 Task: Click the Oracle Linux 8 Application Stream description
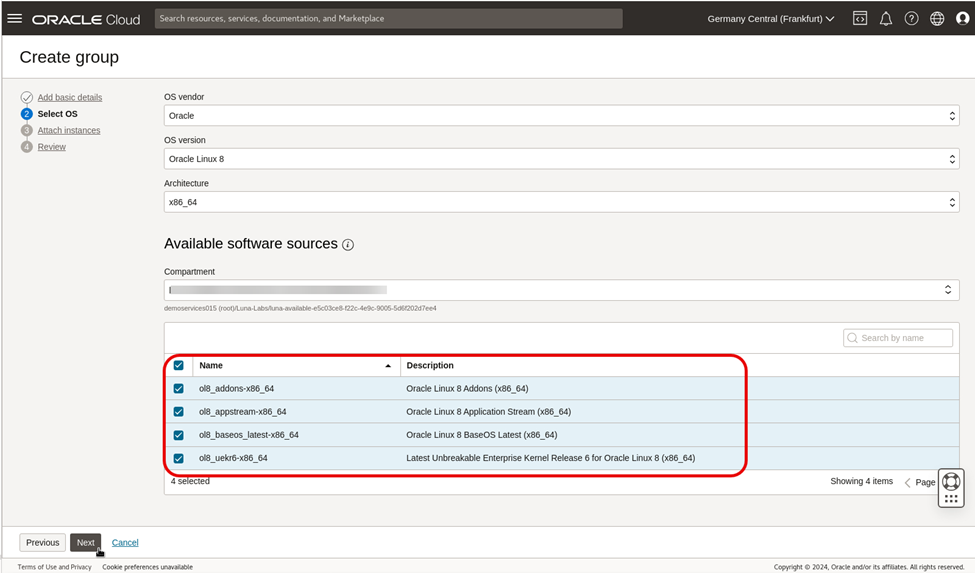(x=488, y=411)
